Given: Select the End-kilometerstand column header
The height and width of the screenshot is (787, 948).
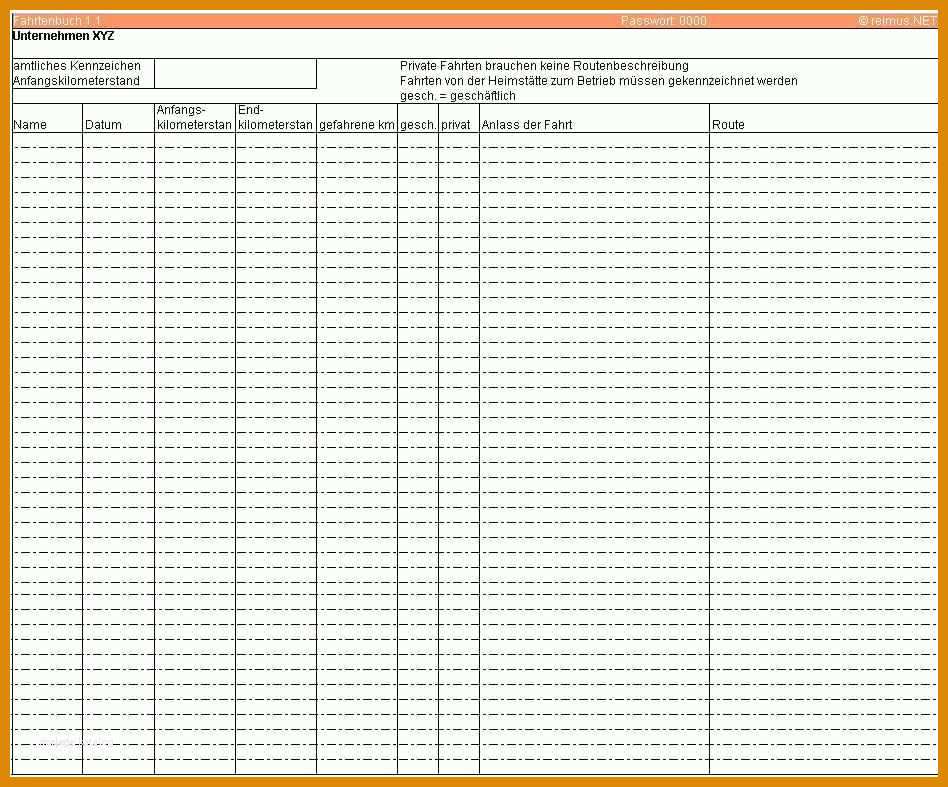Looking at the screenshot, I should (276, 118).
